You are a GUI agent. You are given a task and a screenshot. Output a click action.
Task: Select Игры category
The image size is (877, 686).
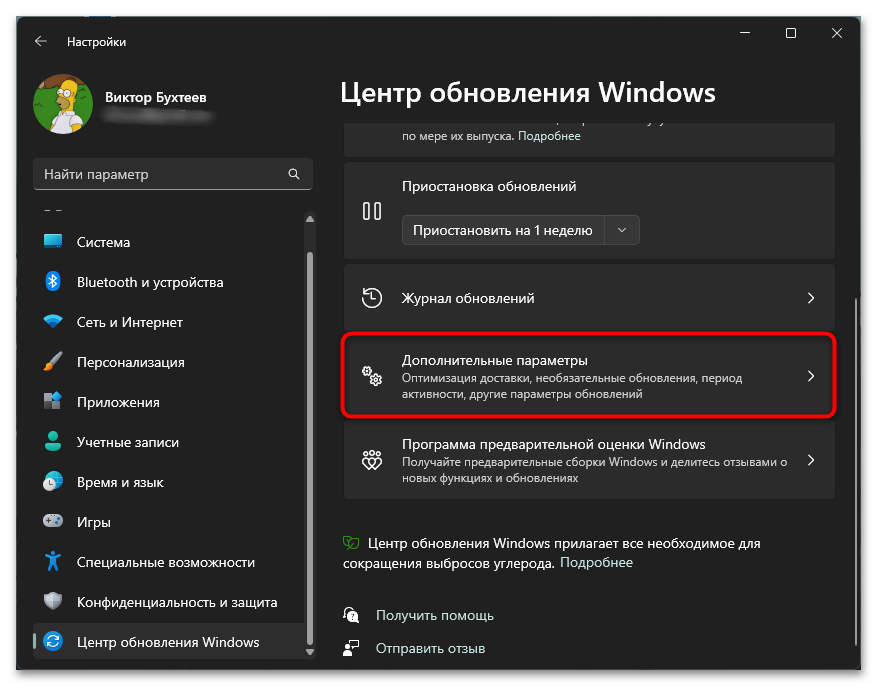[169, 522]
